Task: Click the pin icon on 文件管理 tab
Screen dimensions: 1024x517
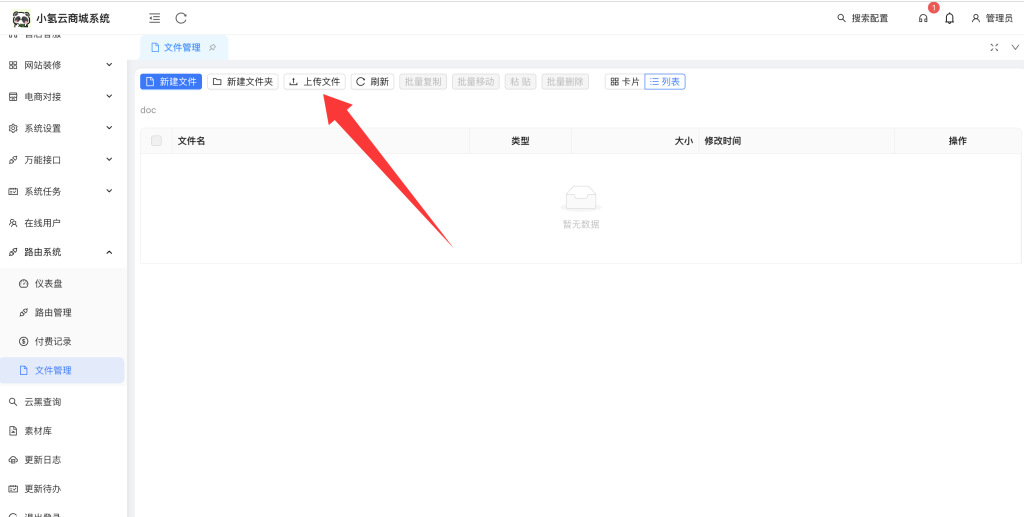Action: coord(212,47)
